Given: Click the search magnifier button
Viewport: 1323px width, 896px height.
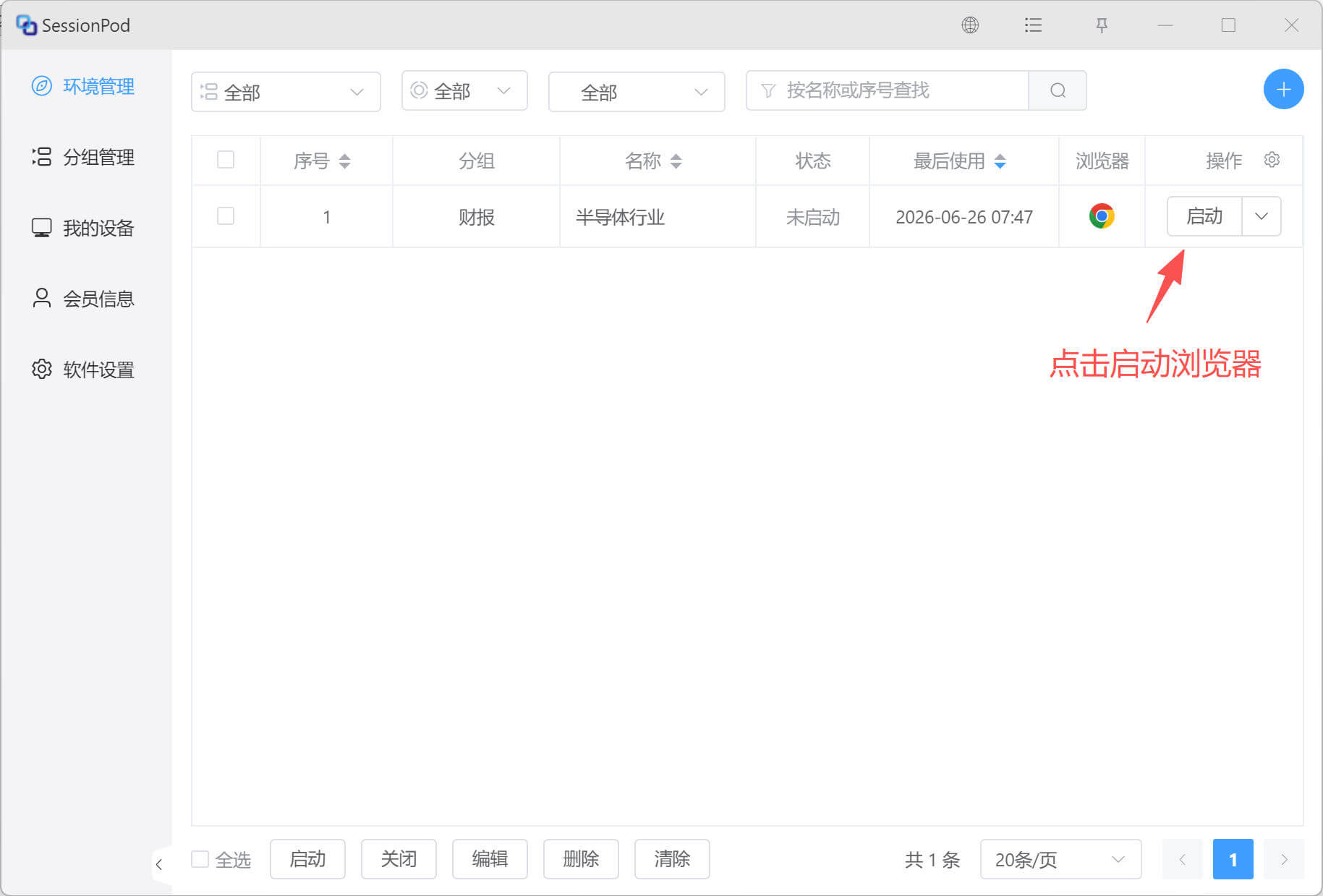Looking at the screenshot, I should (1058, 90).
